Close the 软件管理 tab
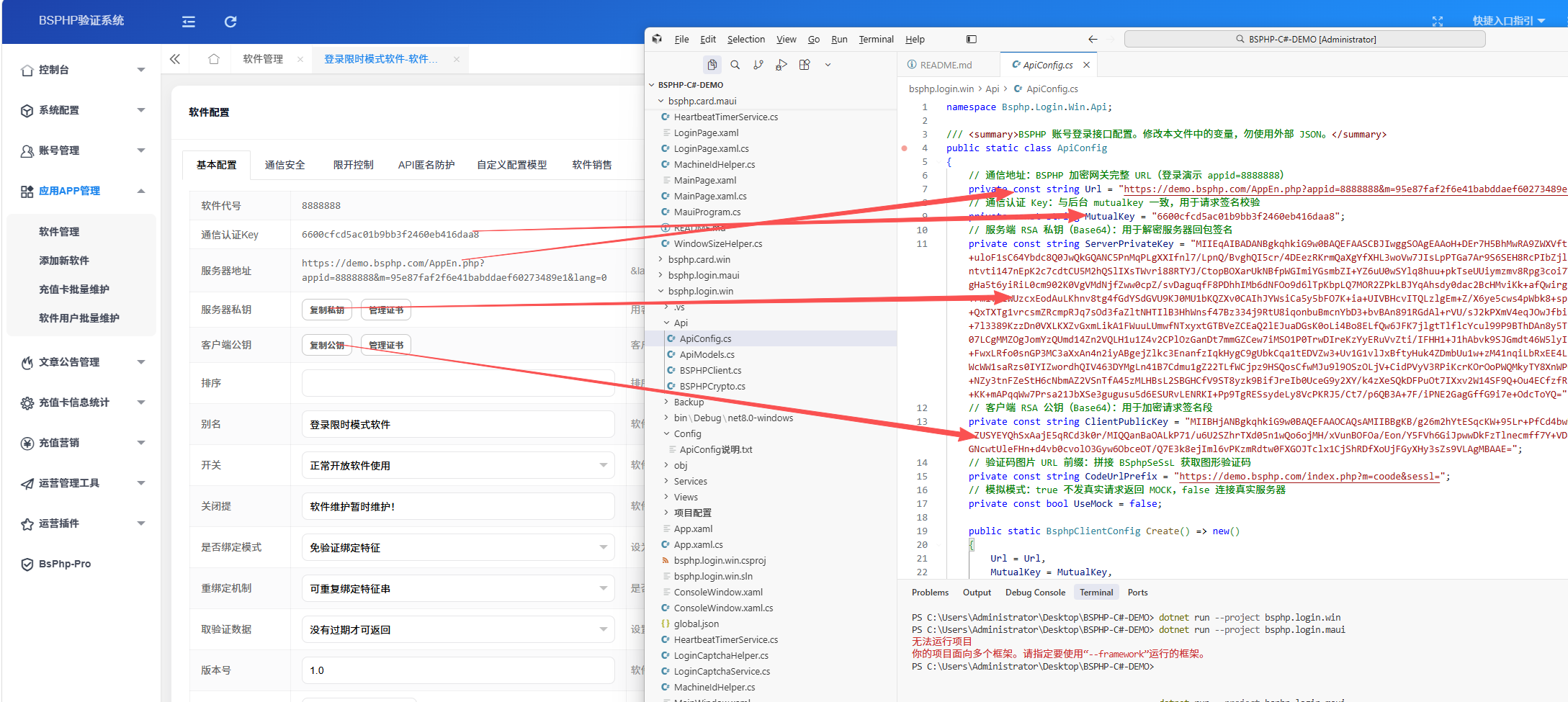The height and width of the screenshot is (702, 1568). pos(300,59)
